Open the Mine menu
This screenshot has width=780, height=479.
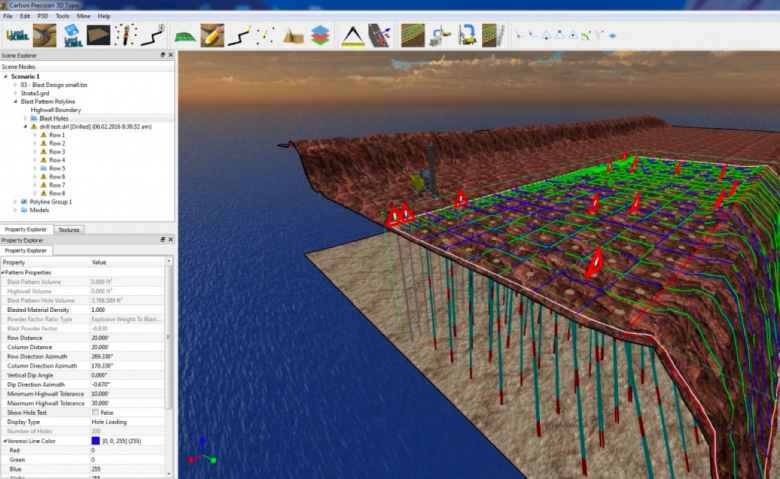point(83,16)
